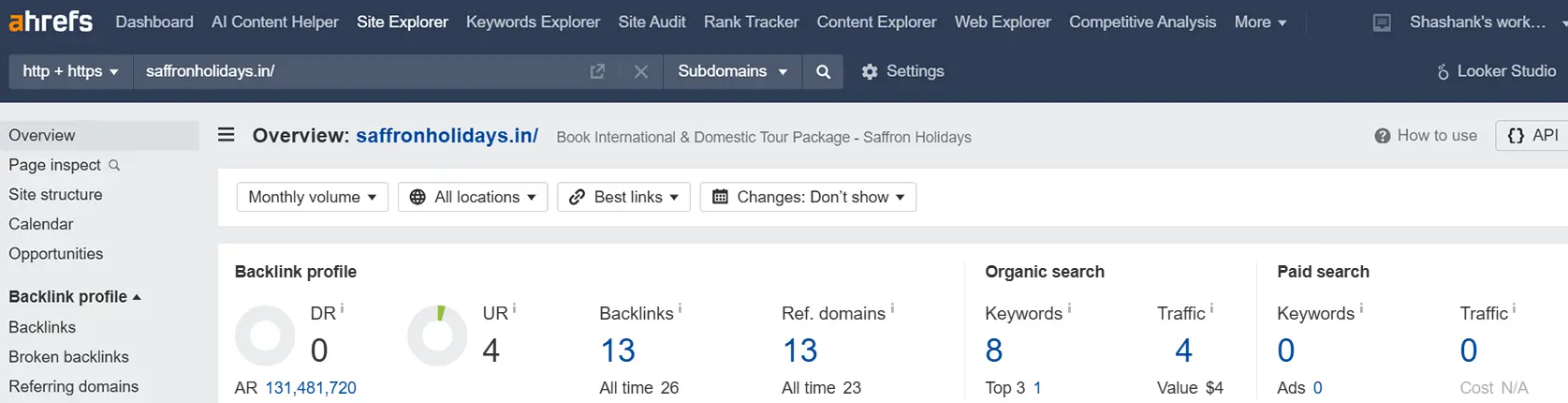Image resolution: width=1568 pixels, height=403 pixels.
Task: Clear the URL field with X icon
Action: point(641,71)
